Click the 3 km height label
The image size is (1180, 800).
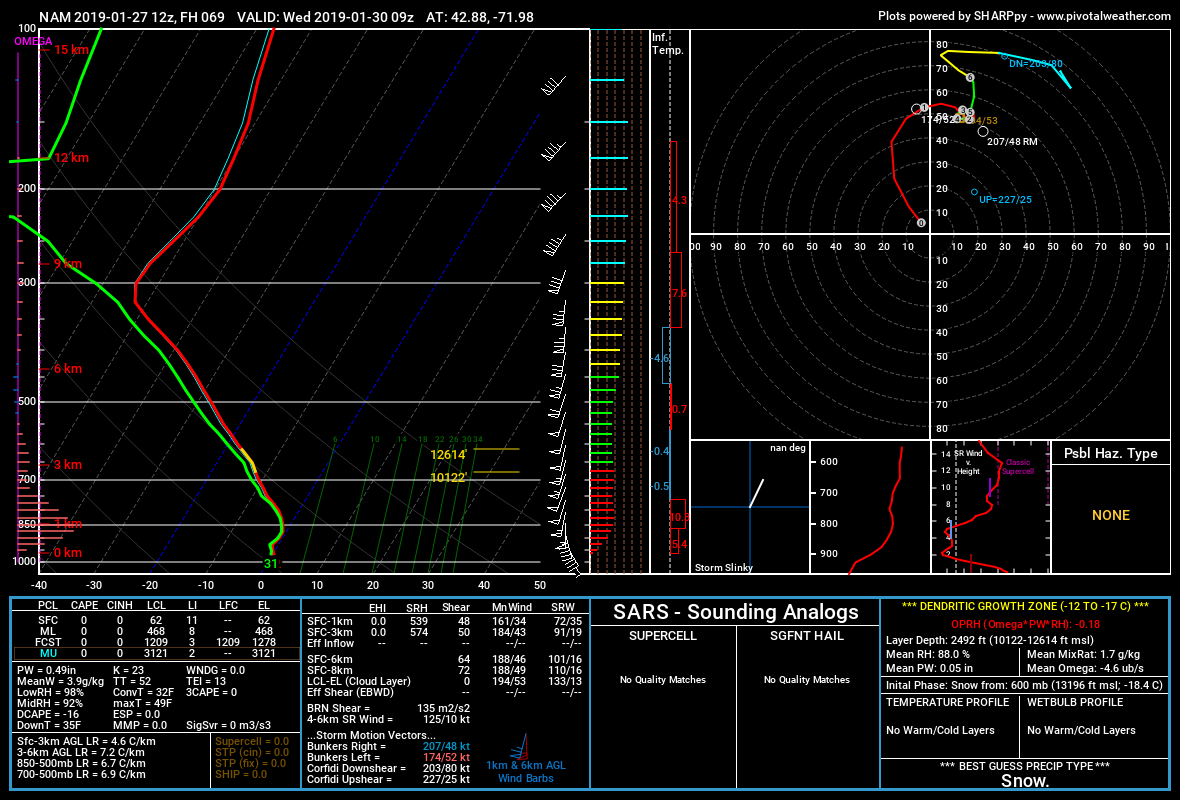tap(68, 465)
